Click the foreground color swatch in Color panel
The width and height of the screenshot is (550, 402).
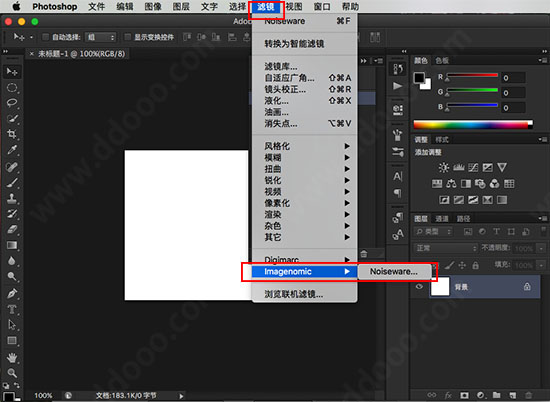[419, 78]
